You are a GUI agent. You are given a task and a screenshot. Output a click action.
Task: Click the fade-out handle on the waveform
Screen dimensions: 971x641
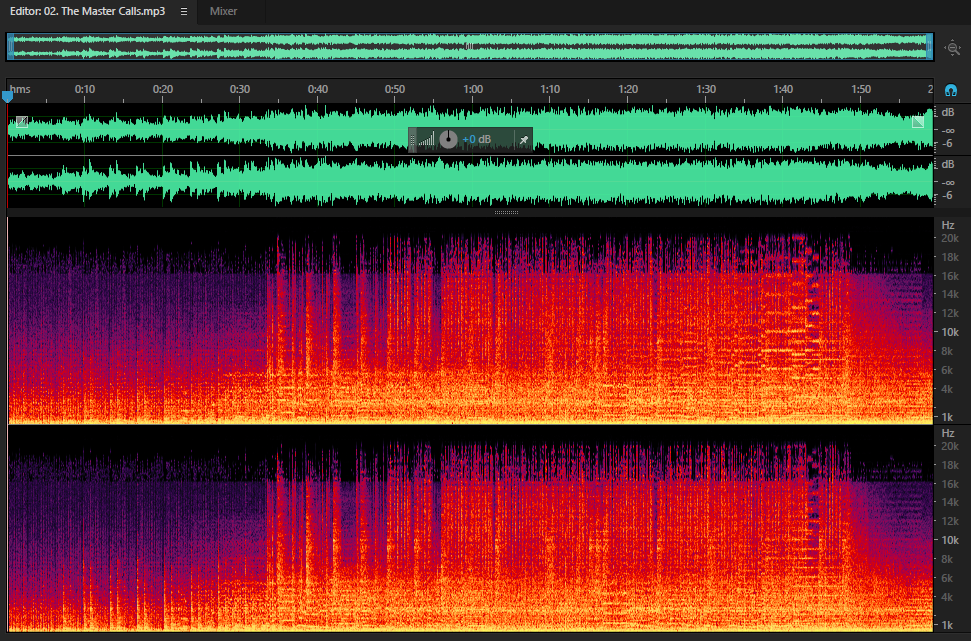click(918, 121)
